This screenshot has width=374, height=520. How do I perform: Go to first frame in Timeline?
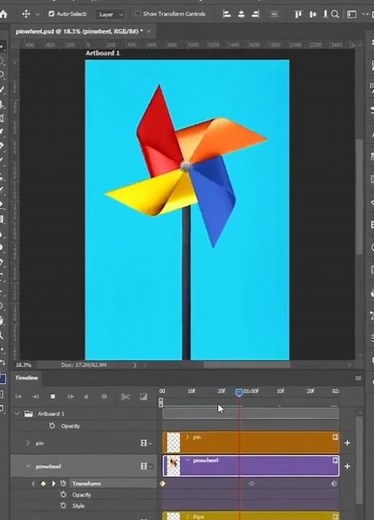pyautogui.click(x=18, y=397)
